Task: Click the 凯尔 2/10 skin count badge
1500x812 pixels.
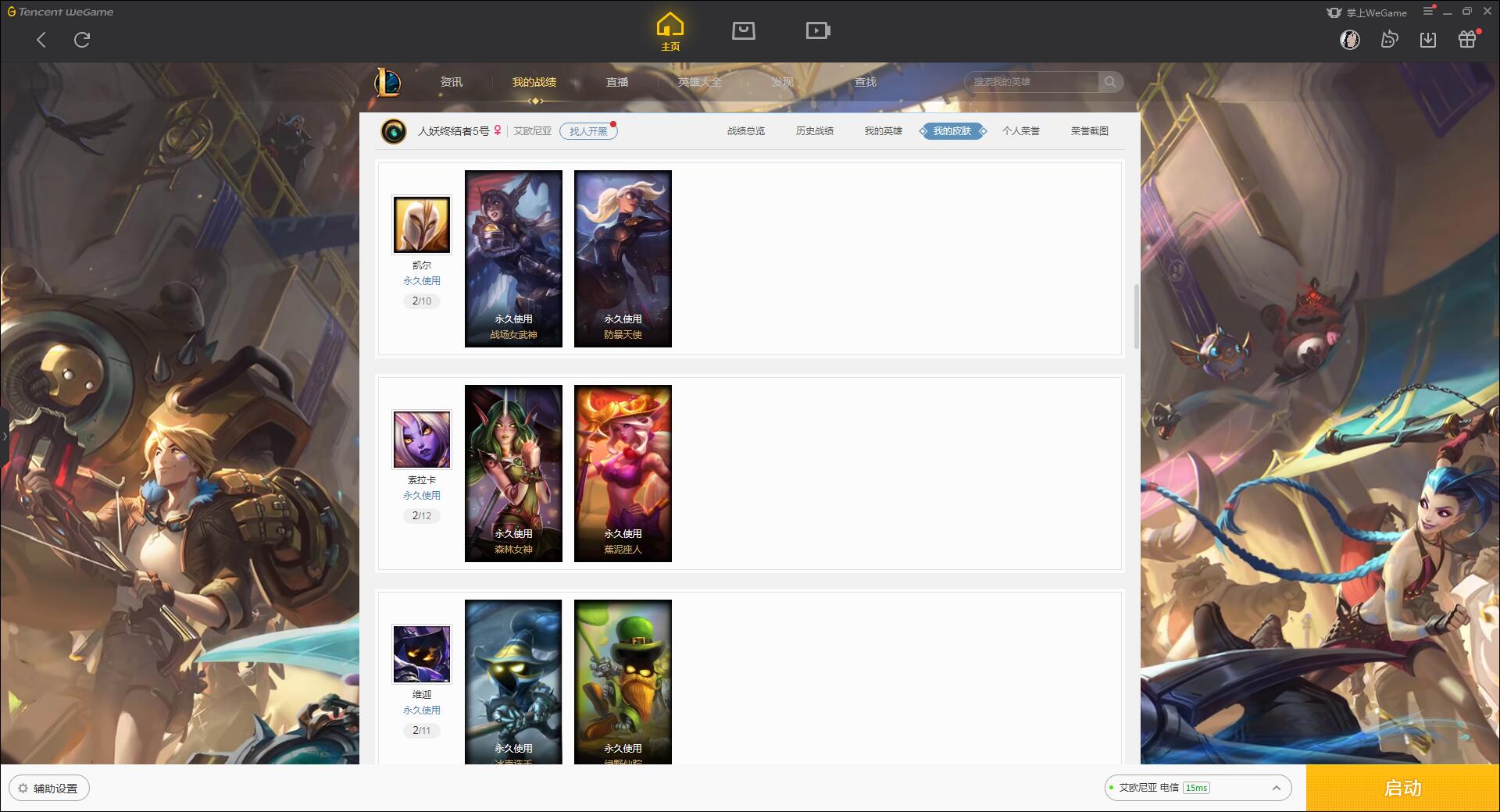Action: [422, 301]
